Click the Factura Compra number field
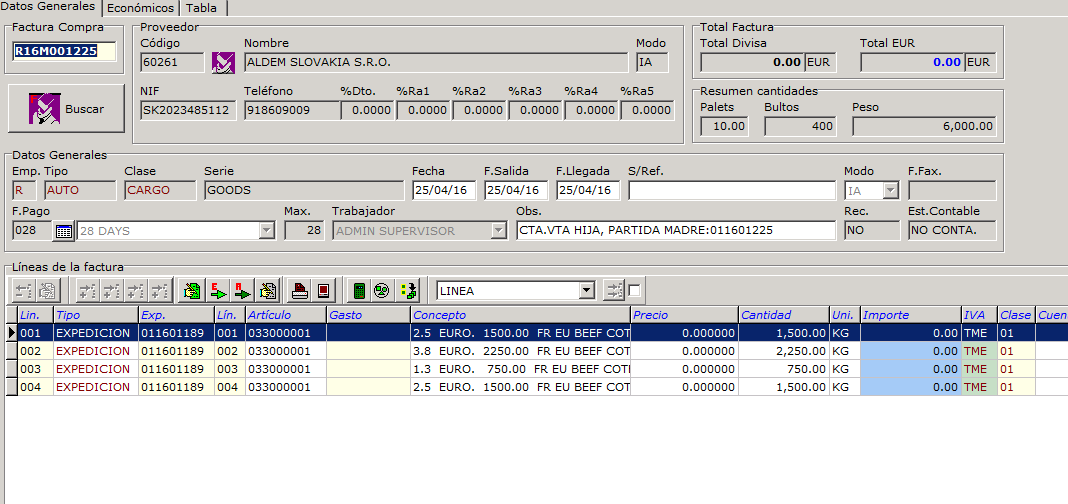The image size is (1068, 504). (x=64, y=51)
